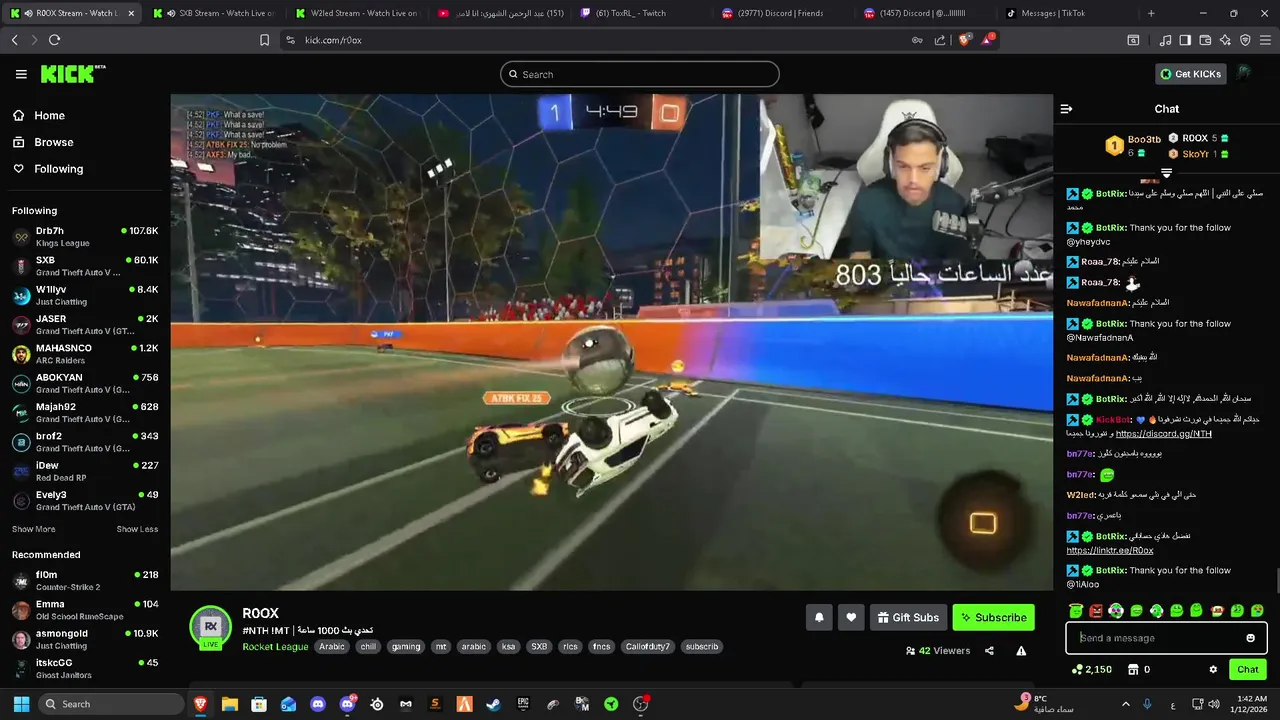Open Brave Rewards triangle icon
1280x720 pixels.
(x=988, y=40)
